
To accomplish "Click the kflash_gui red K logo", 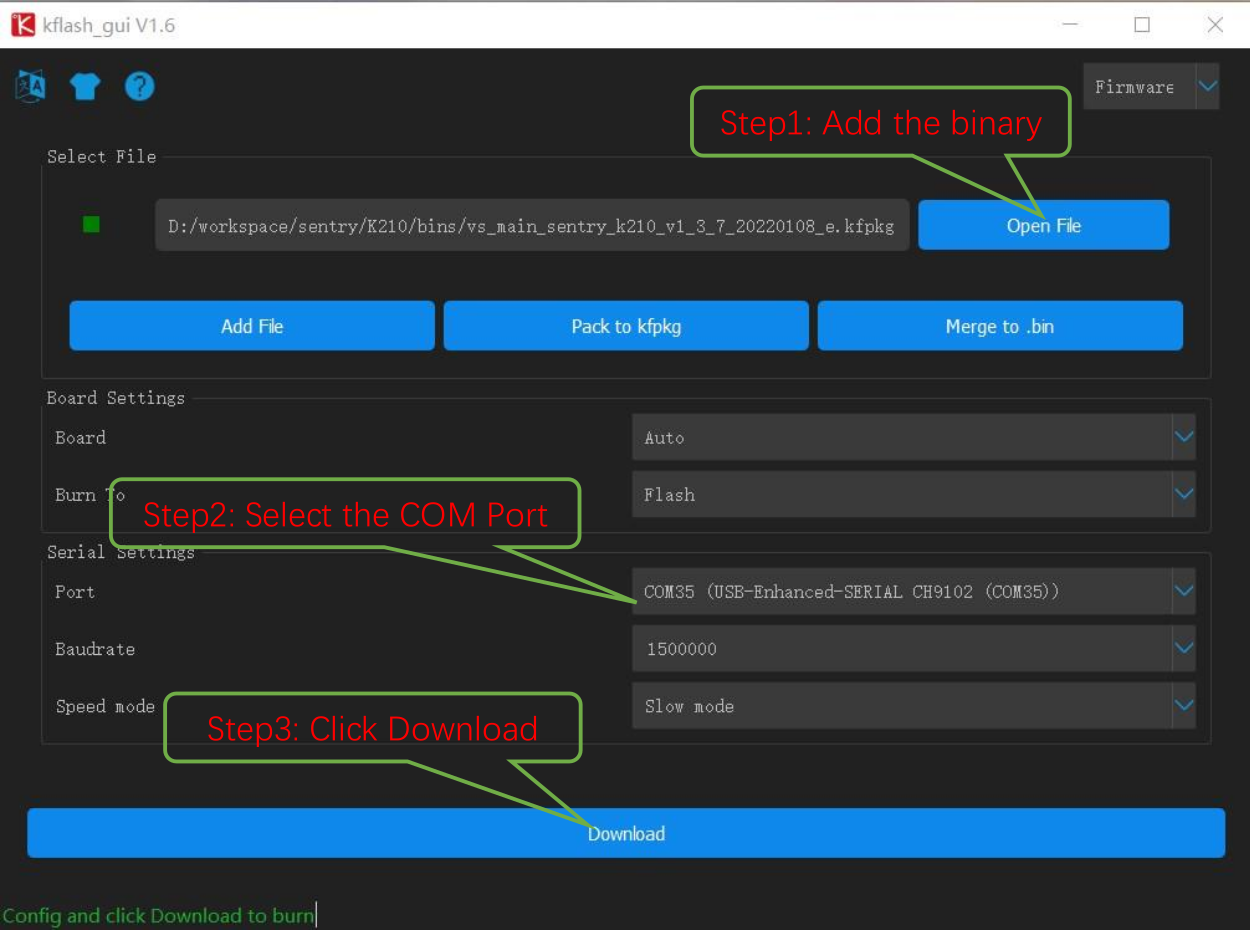I will pyautogui.click(x=22, y=25).
